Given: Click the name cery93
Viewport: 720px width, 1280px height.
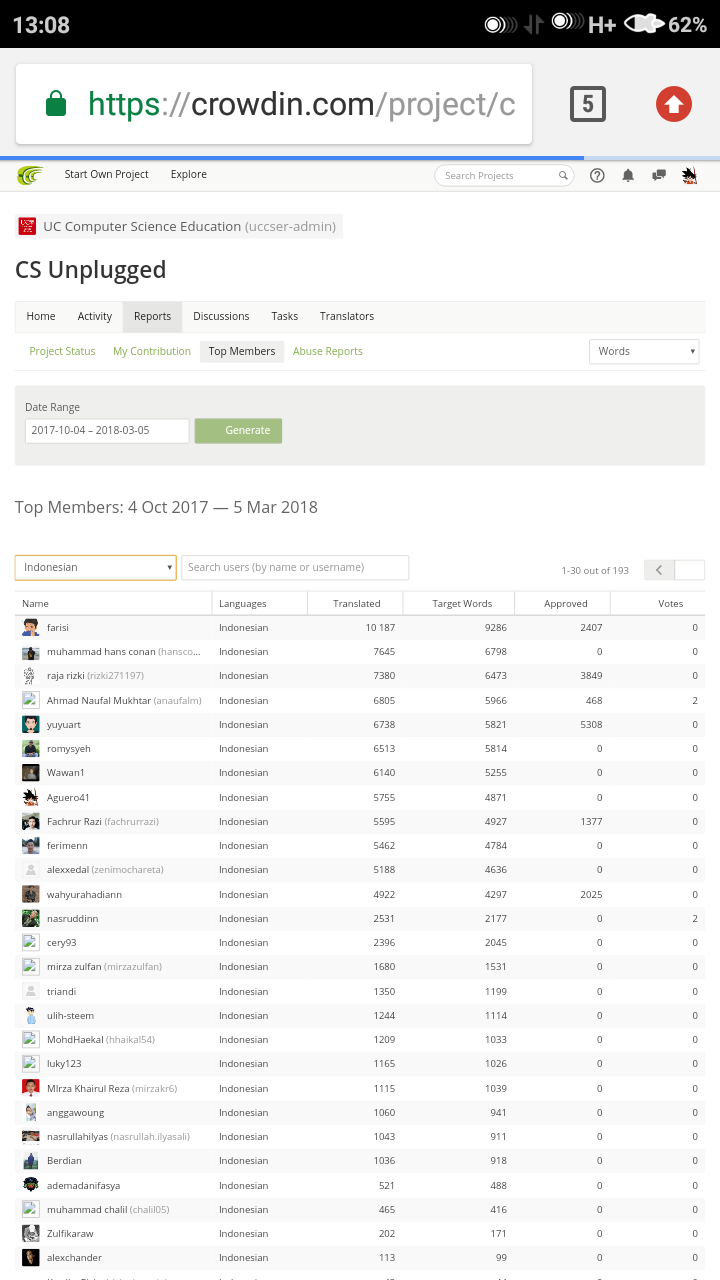Looking at the screenshot, I should click(62, 943).
